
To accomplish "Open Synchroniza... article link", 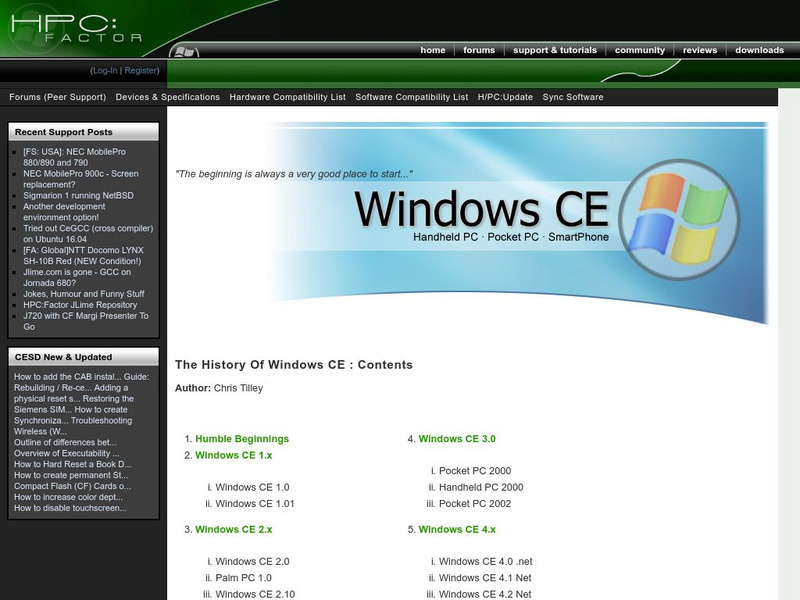I will tap(41, 420).
